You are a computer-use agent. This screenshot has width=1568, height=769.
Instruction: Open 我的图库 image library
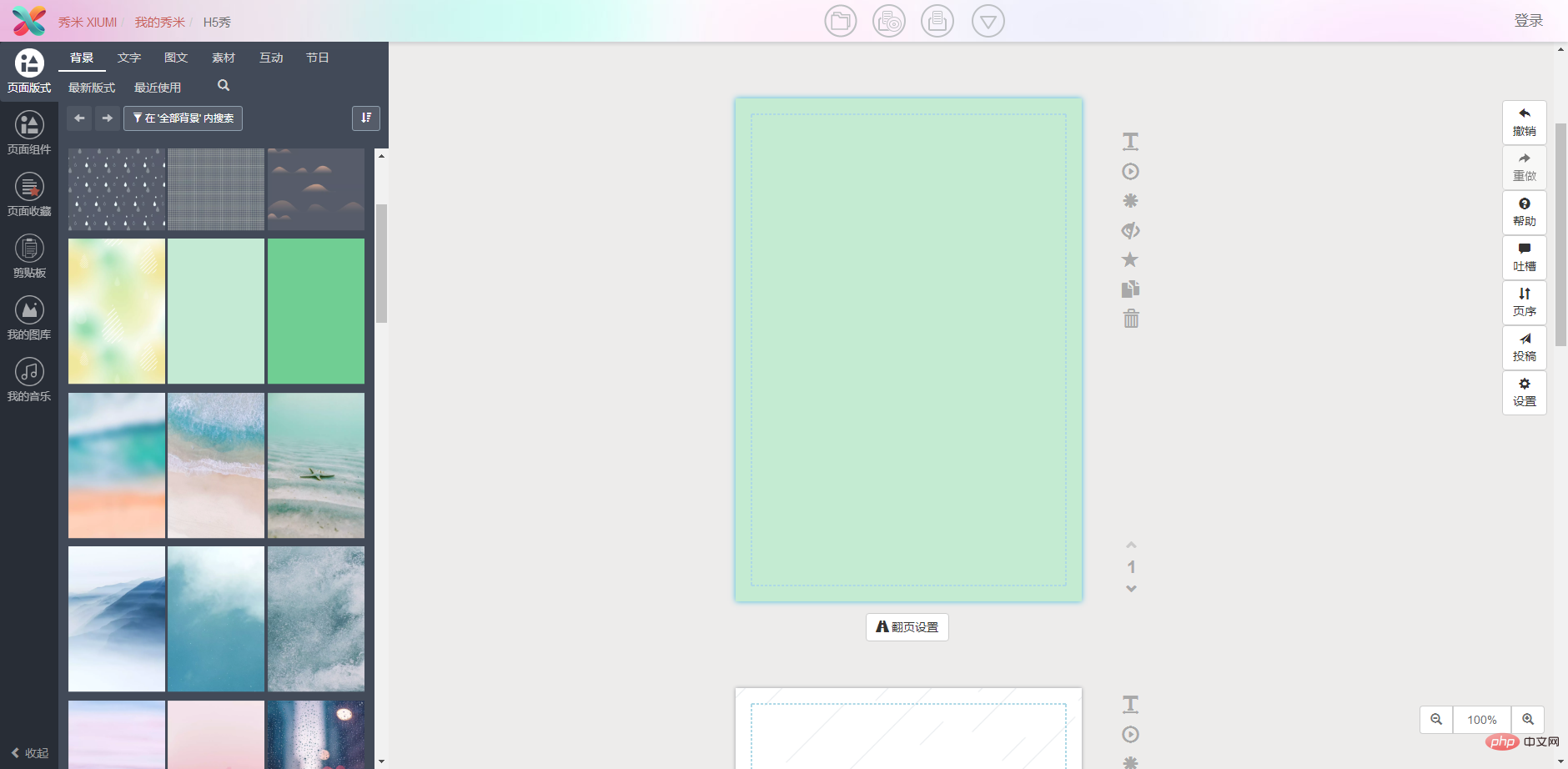coord(29,319)
